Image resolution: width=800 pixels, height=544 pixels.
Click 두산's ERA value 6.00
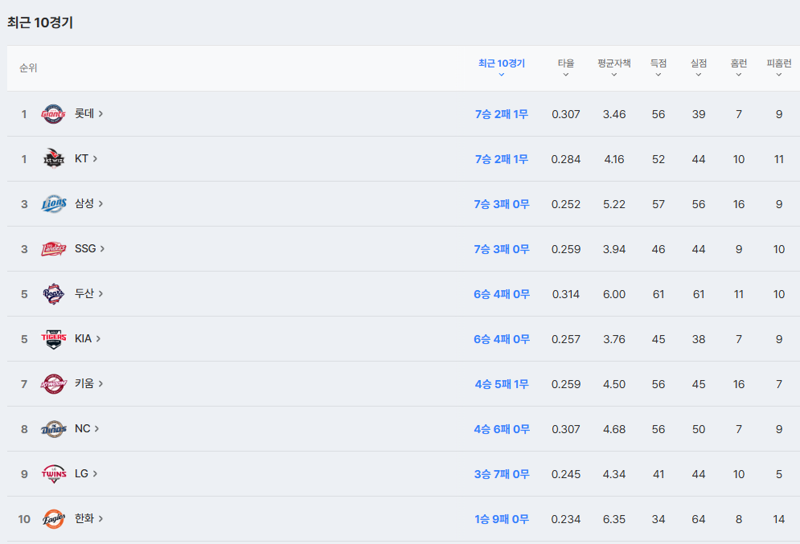point(614,294)
